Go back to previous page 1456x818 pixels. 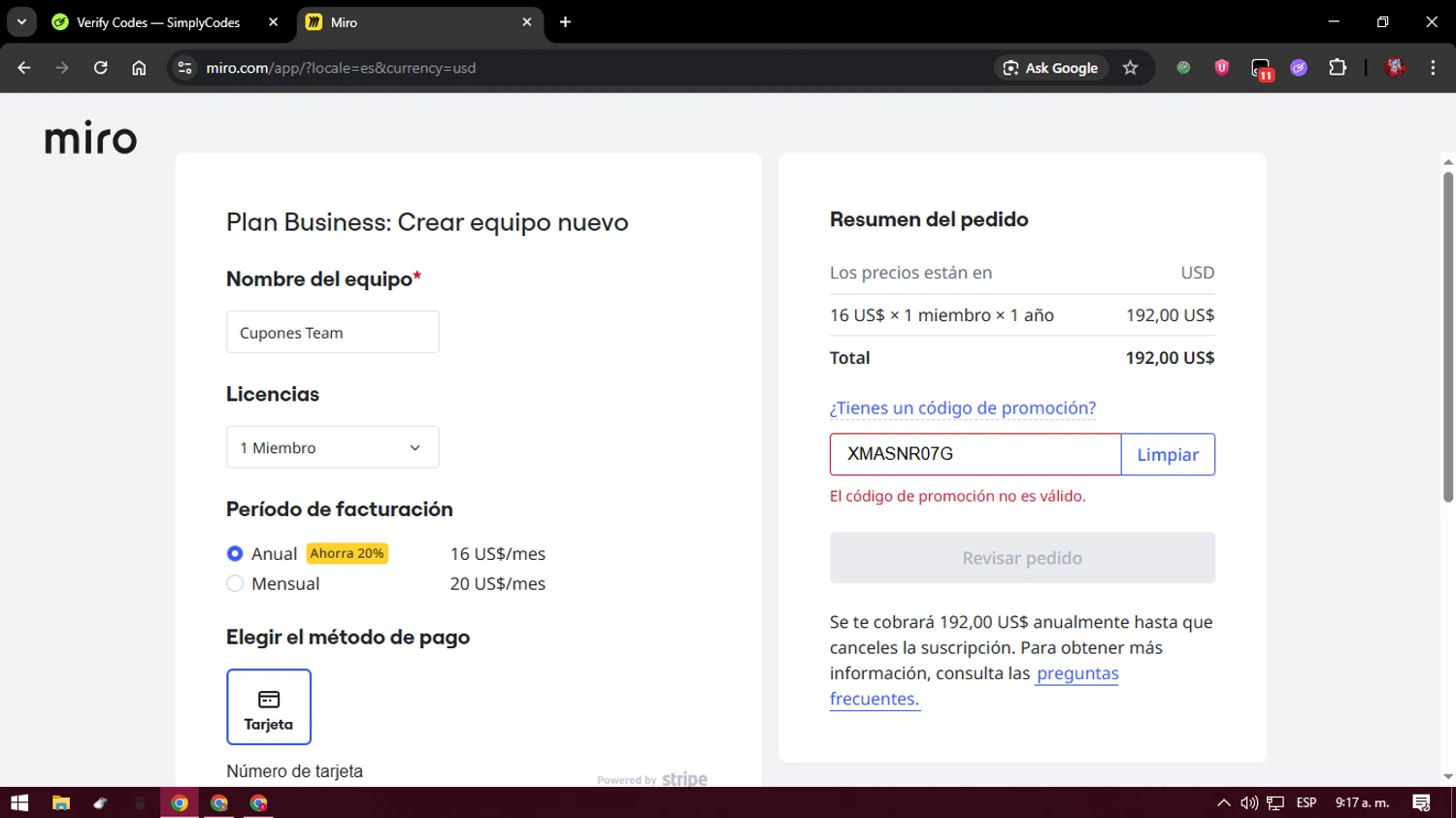[x=24, y=68]
